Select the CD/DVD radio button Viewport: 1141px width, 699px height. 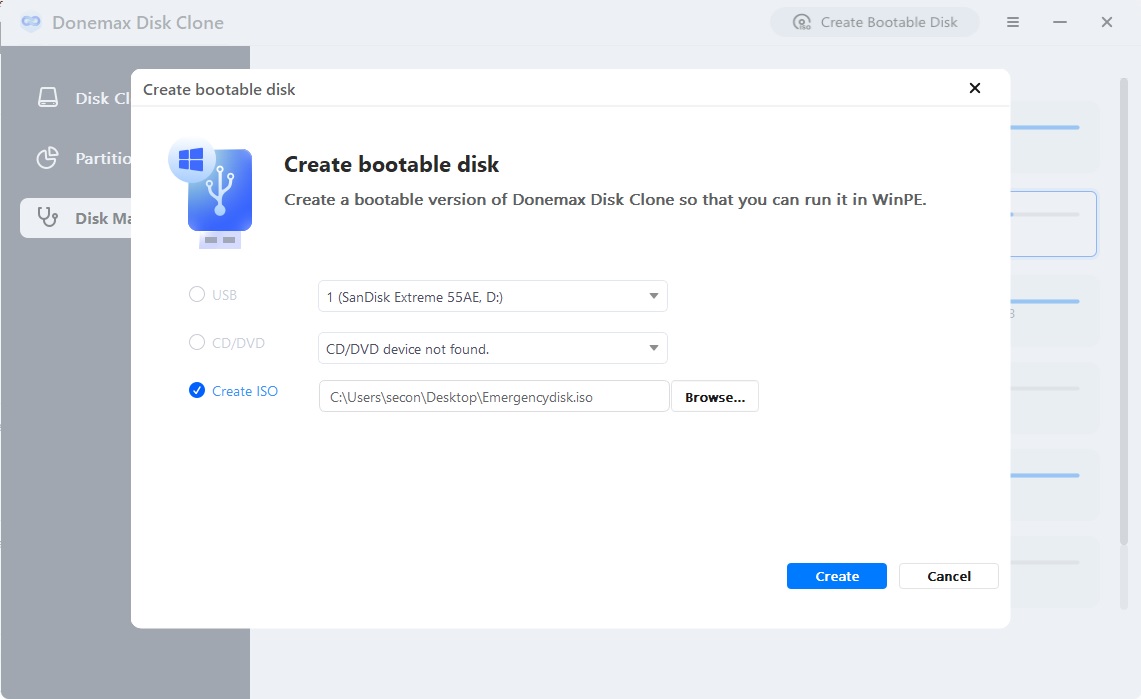(196, 342)
